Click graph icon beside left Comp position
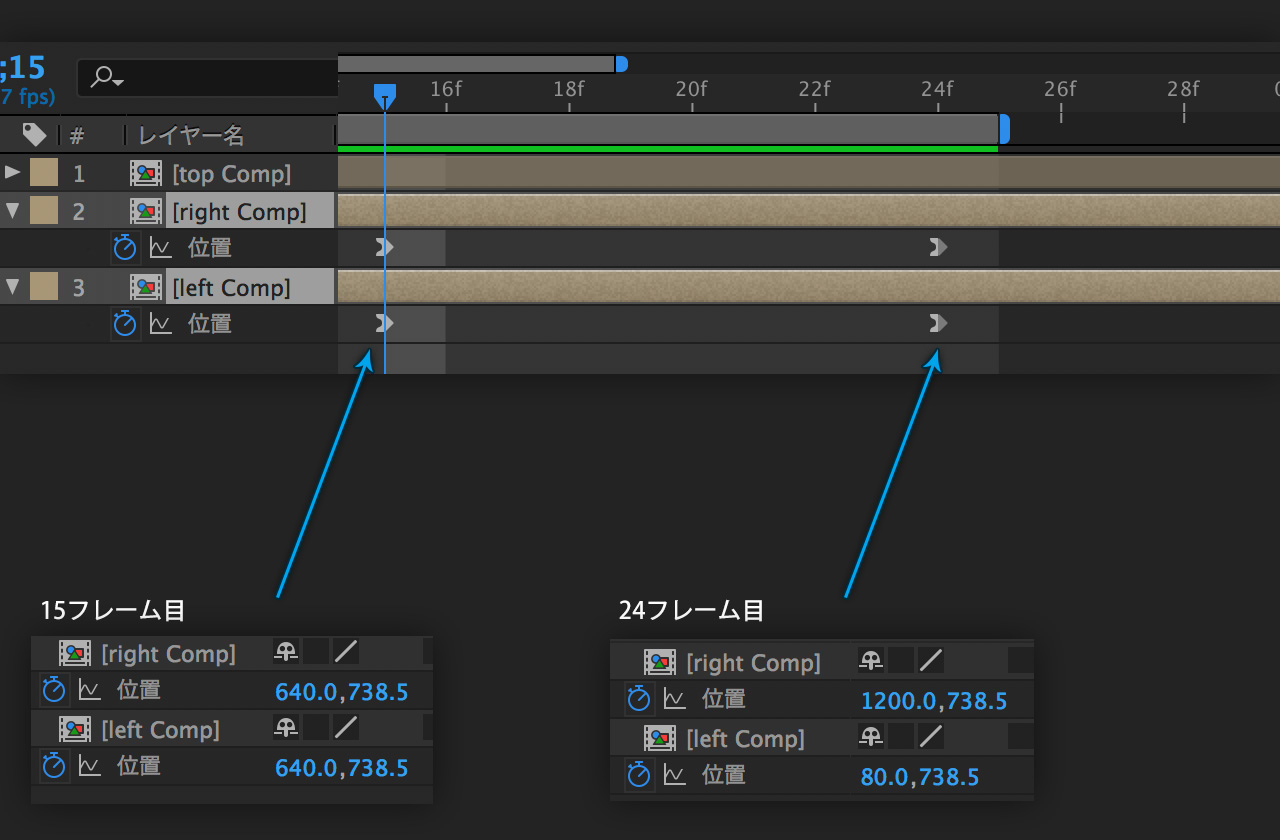1280x840 pixels. point(160,324)
